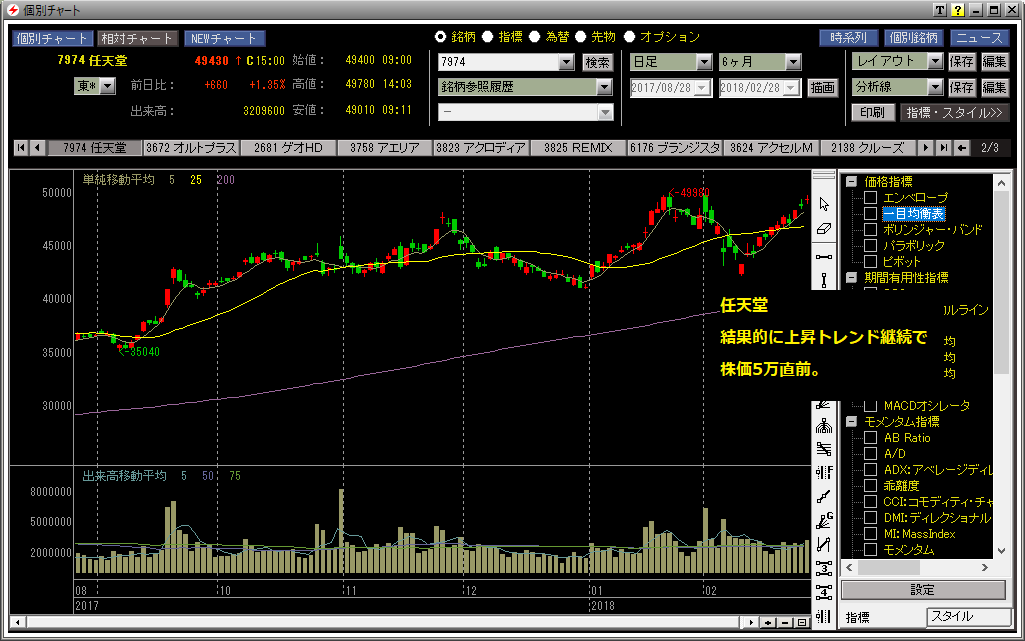Open the 指標・スタイル>> panel button
Screen dimensions: 1025x641
click(954, 112)
